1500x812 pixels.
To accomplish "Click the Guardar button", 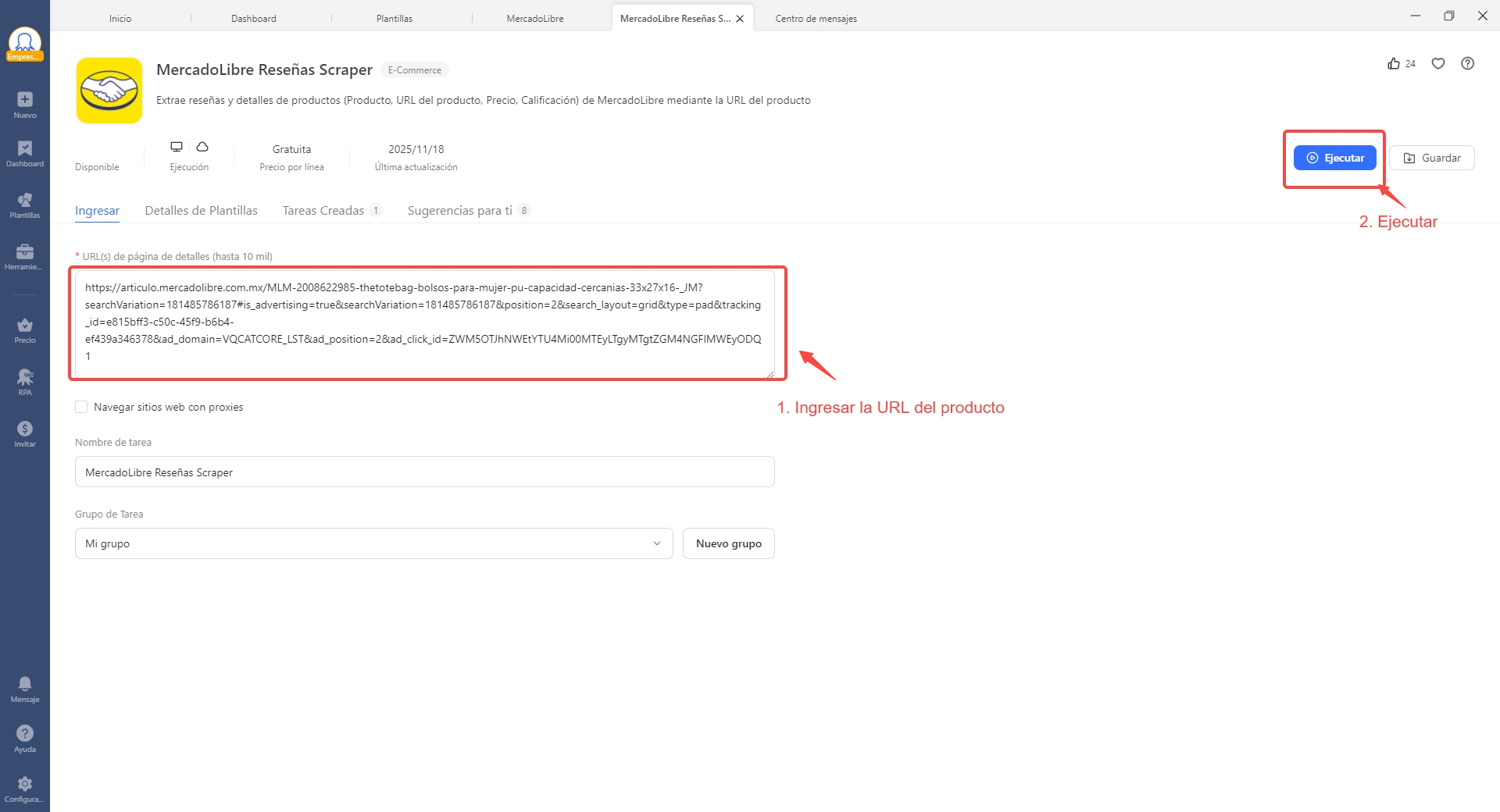I will tap(1431, 158).
